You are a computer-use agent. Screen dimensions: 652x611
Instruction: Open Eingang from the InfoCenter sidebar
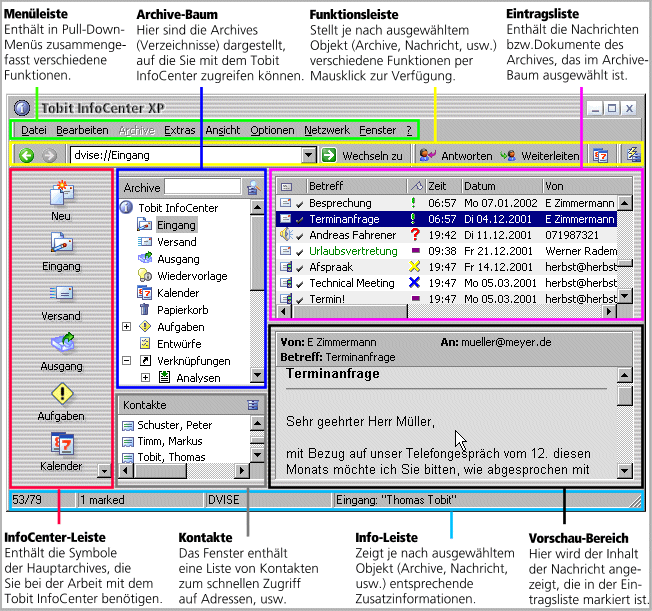(62, 243)
